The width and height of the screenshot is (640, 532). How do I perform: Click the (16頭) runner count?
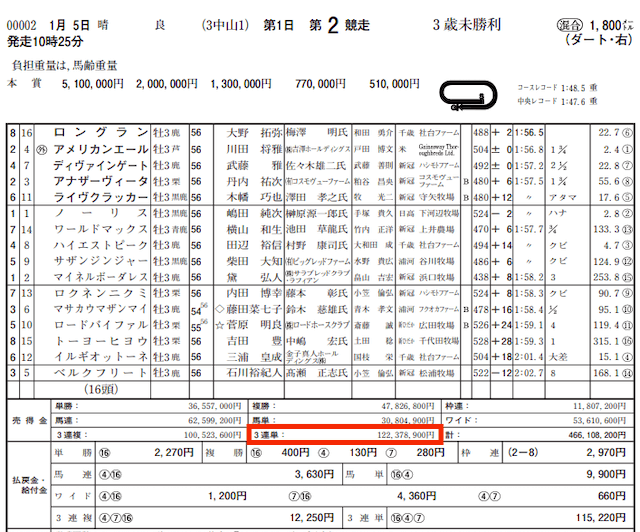(101, 389)
